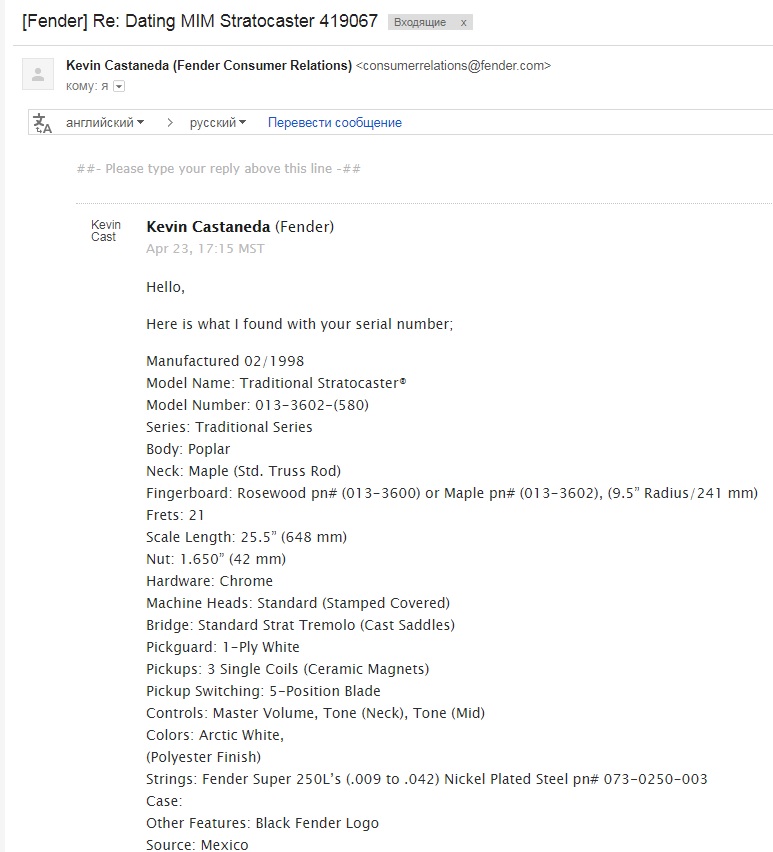Click the translate icon in the language bar
Screen dimensions: 773x852
pos(42,123)
